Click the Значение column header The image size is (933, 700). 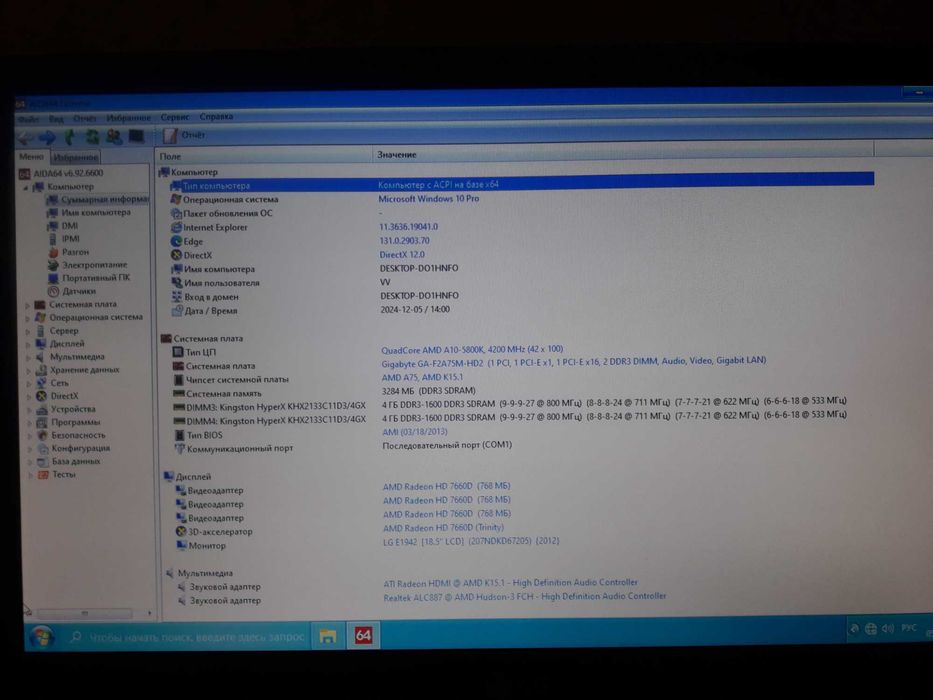[x=623, y=155]
